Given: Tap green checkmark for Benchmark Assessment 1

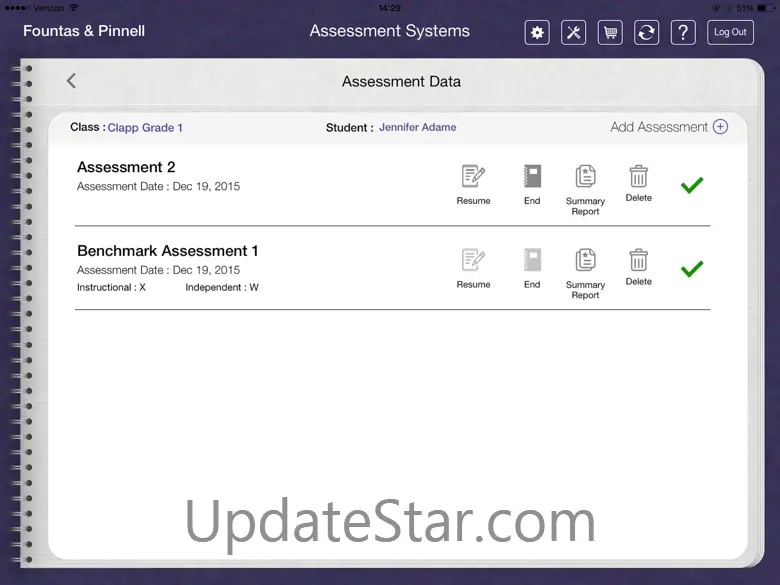Looking at the screenshot, I should point(692,269).
